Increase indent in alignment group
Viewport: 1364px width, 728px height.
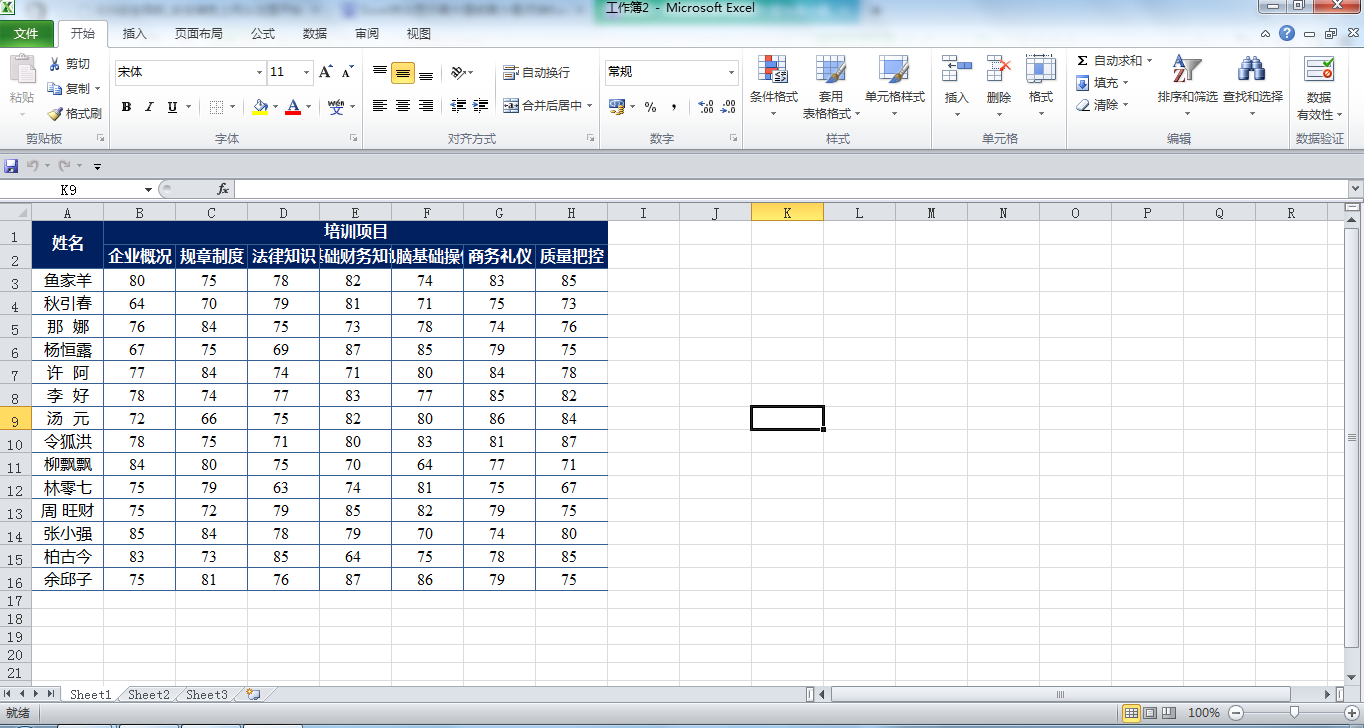[481, 105]
